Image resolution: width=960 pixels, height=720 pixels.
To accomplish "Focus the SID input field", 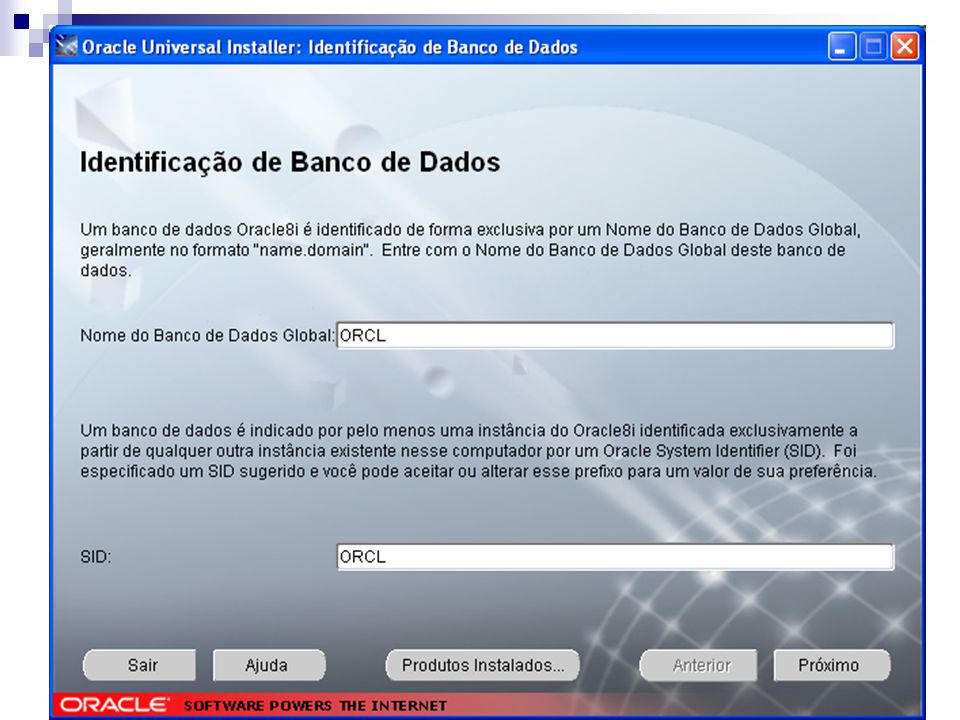I will pos(615,557).
